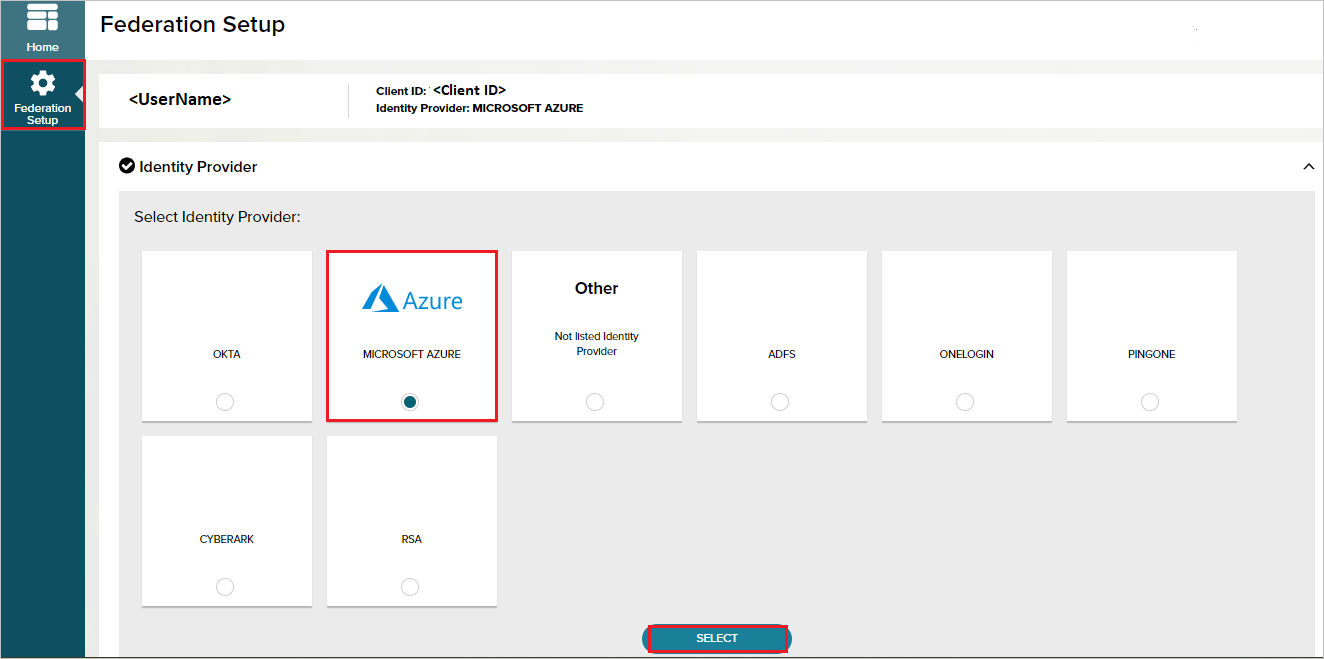Click the Federation Setup gear icon
The image size is (1324, 659).
point(42,83)
